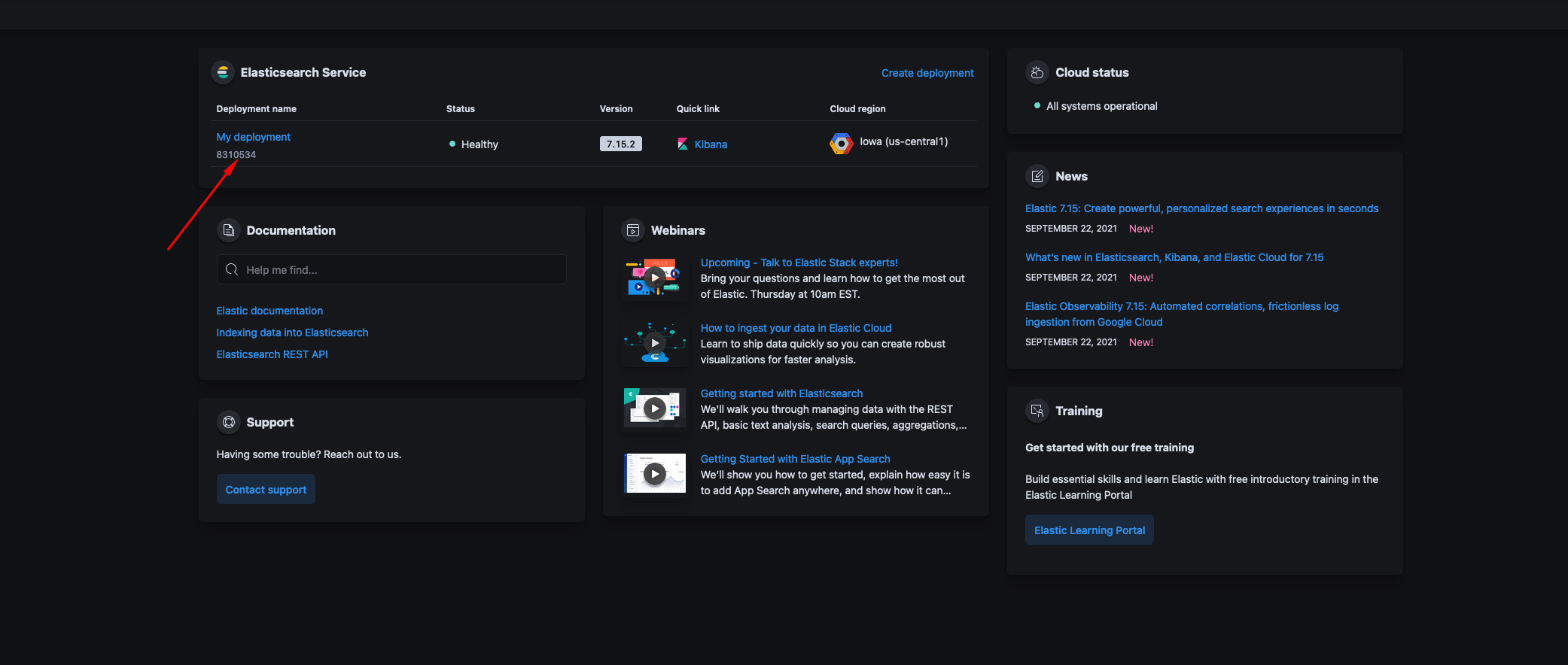
Task: Click the Kibana logo icon
Action: click(x=683, y=144)
